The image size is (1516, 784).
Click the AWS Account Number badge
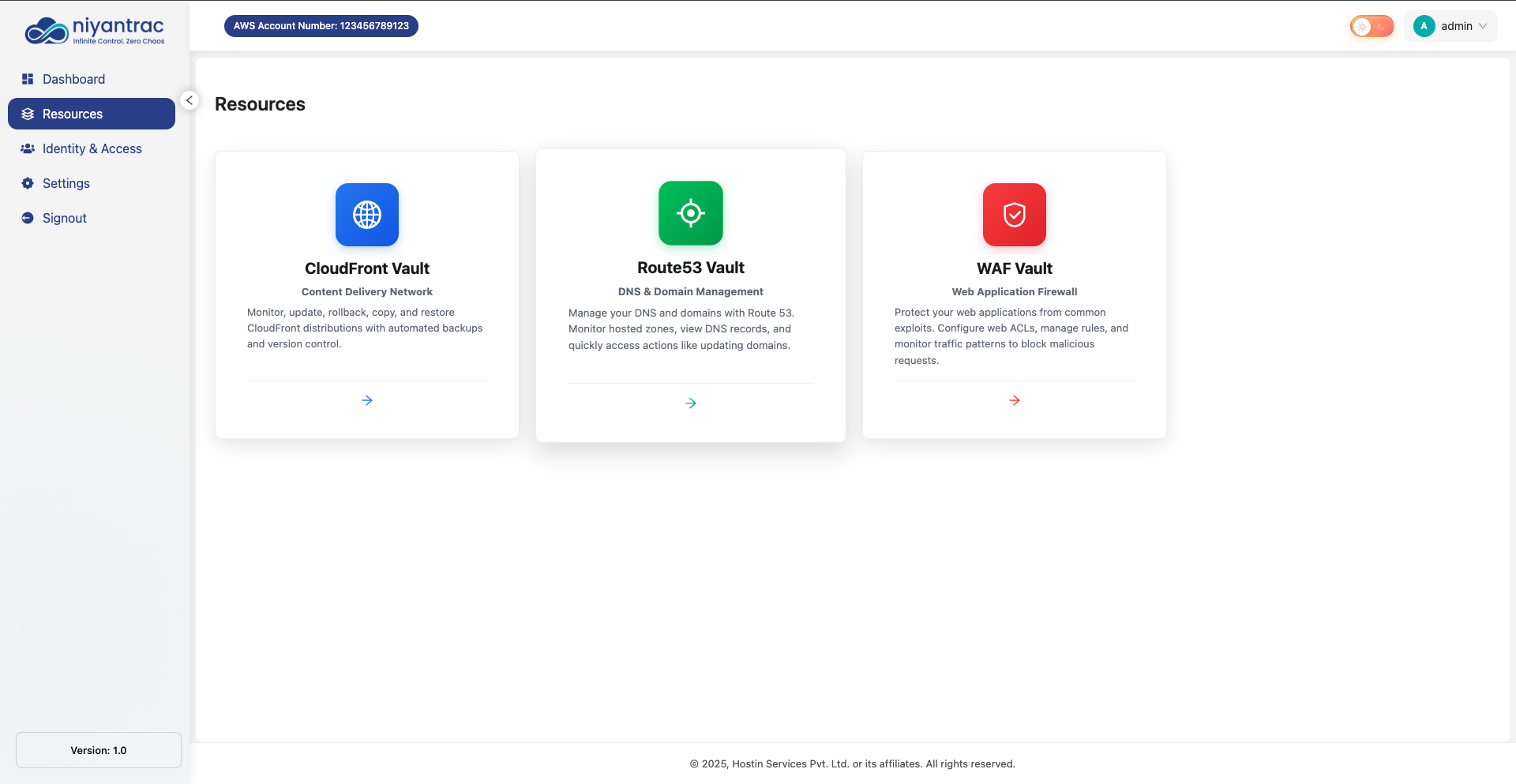coord(321,26)
